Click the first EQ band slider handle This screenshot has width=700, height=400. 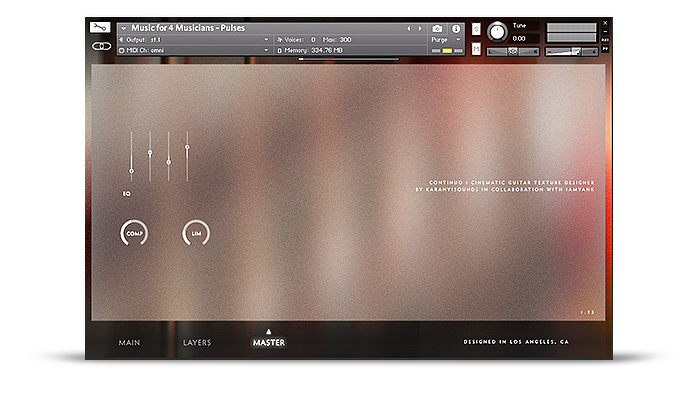(131, 171)
